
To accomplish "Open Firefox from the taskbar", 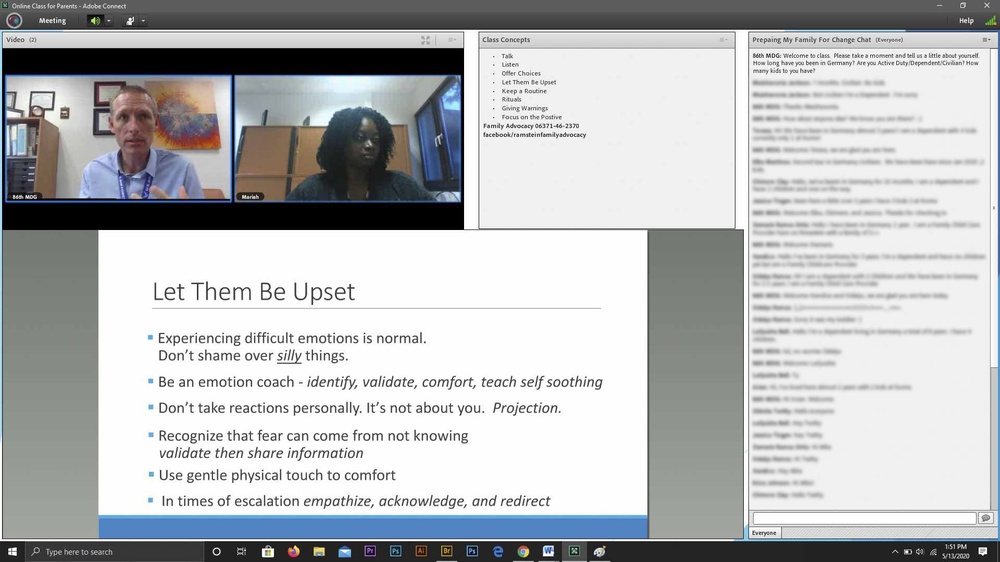I will point(293,551).
